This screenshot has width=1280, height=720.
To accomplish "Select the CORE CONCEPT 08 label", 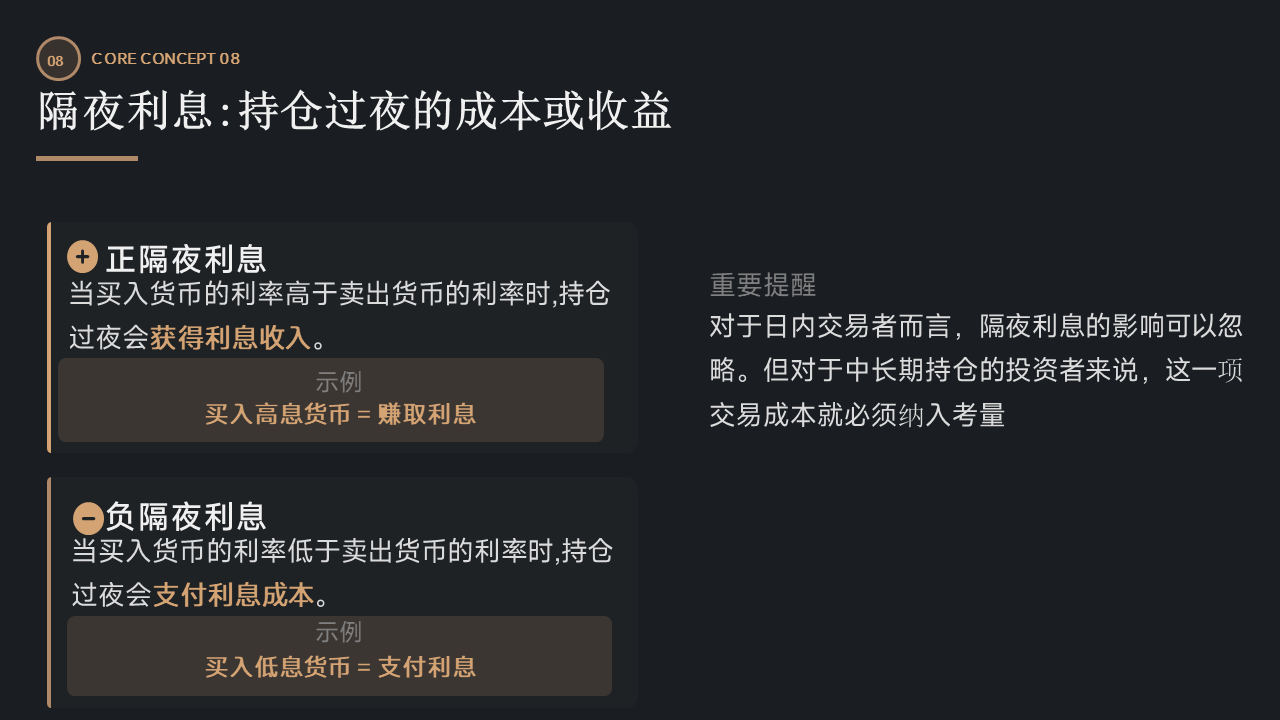I will [x=165, y=58].
